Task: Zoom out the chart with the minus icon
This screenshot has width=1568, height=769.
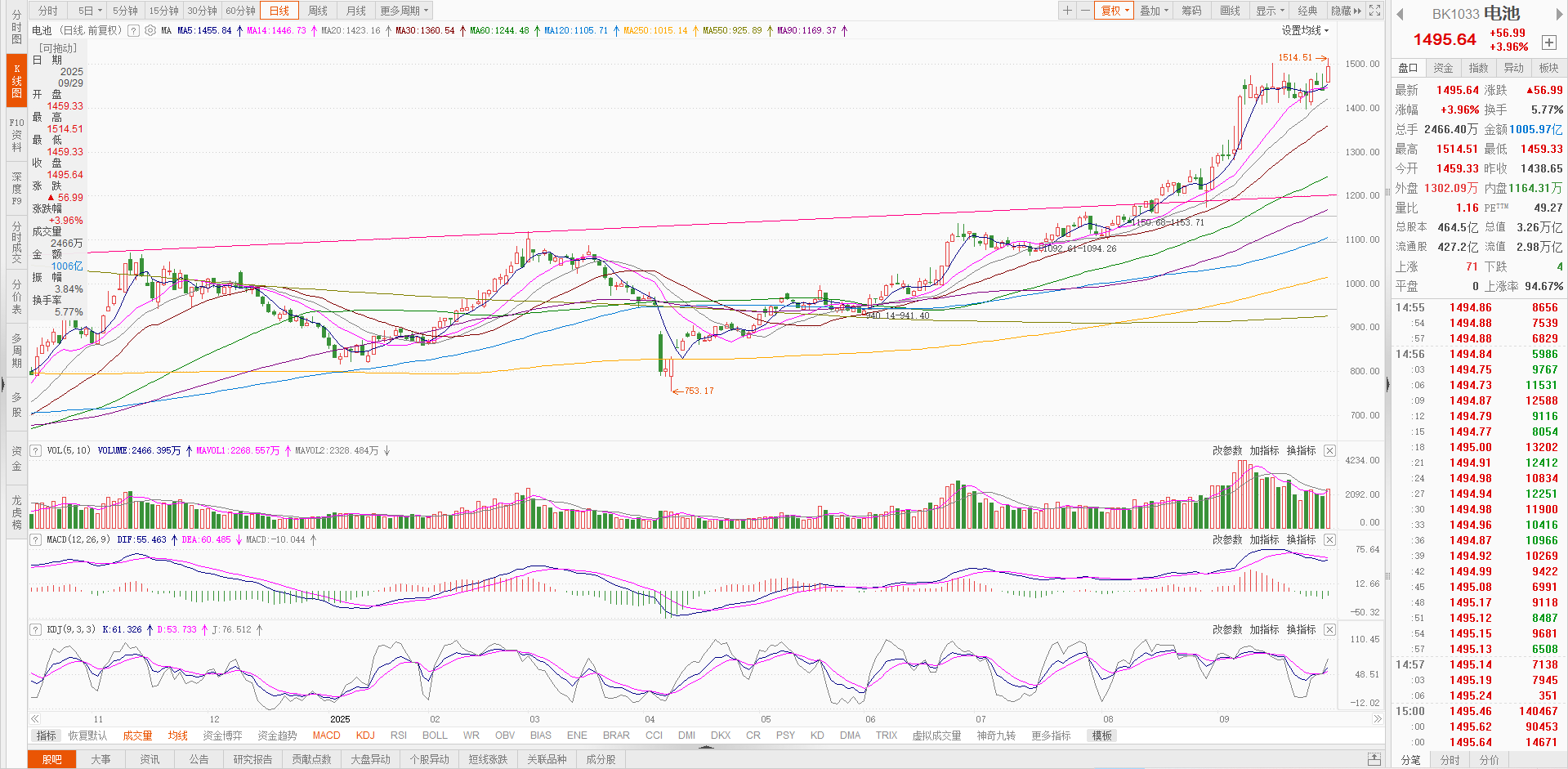Action: (x=1084, y=11)
